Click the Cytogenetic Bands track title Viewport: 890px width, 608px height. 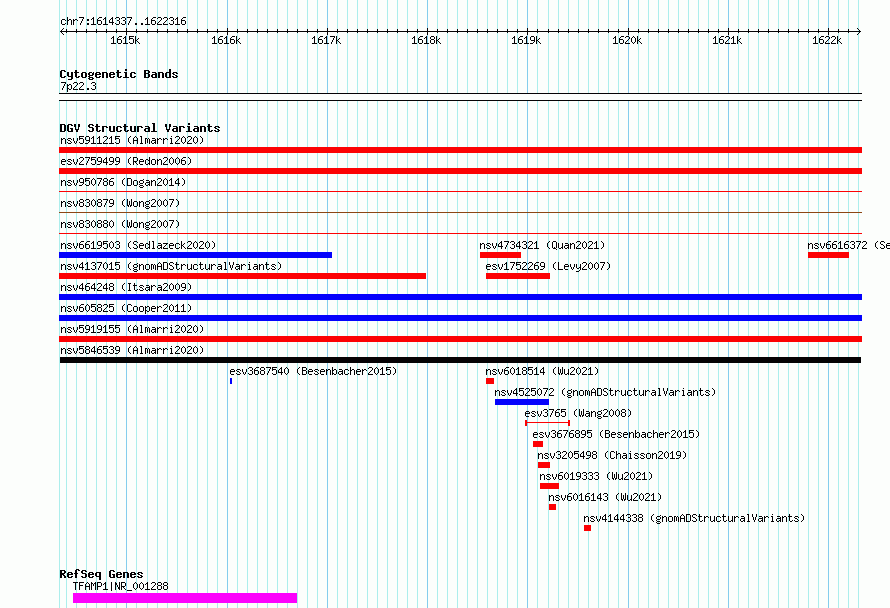coord(119,74)
